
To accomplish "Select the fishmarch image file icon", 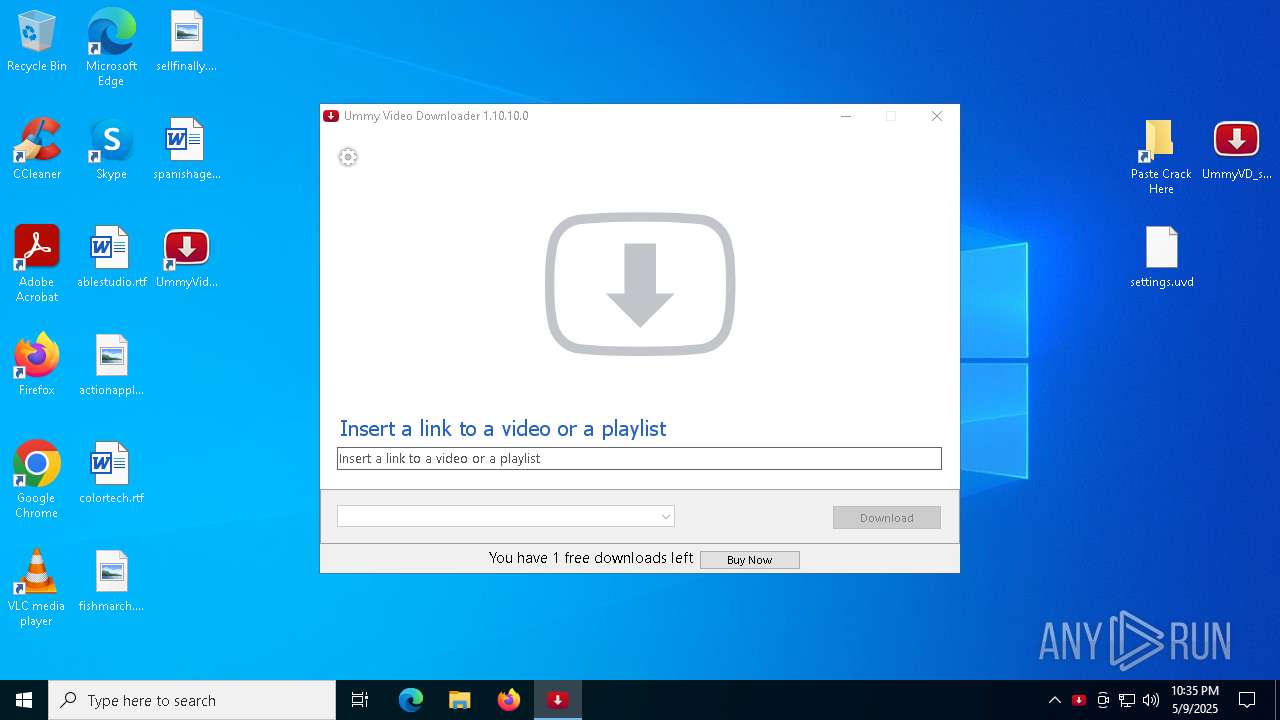I will click(111, 582).
